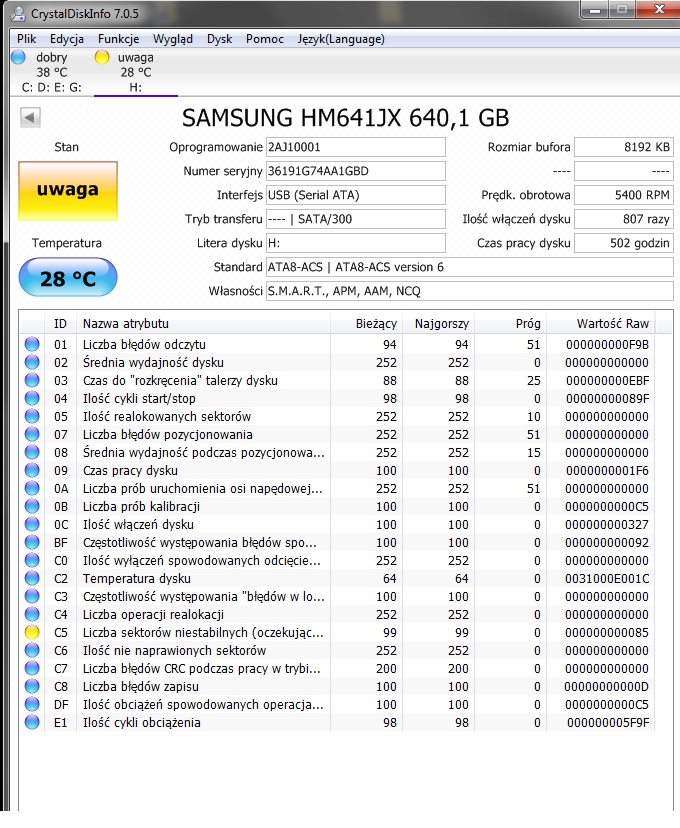
Task: Select the yellow 'uwaga' disk status icon
Action: (x=101, y=57)
